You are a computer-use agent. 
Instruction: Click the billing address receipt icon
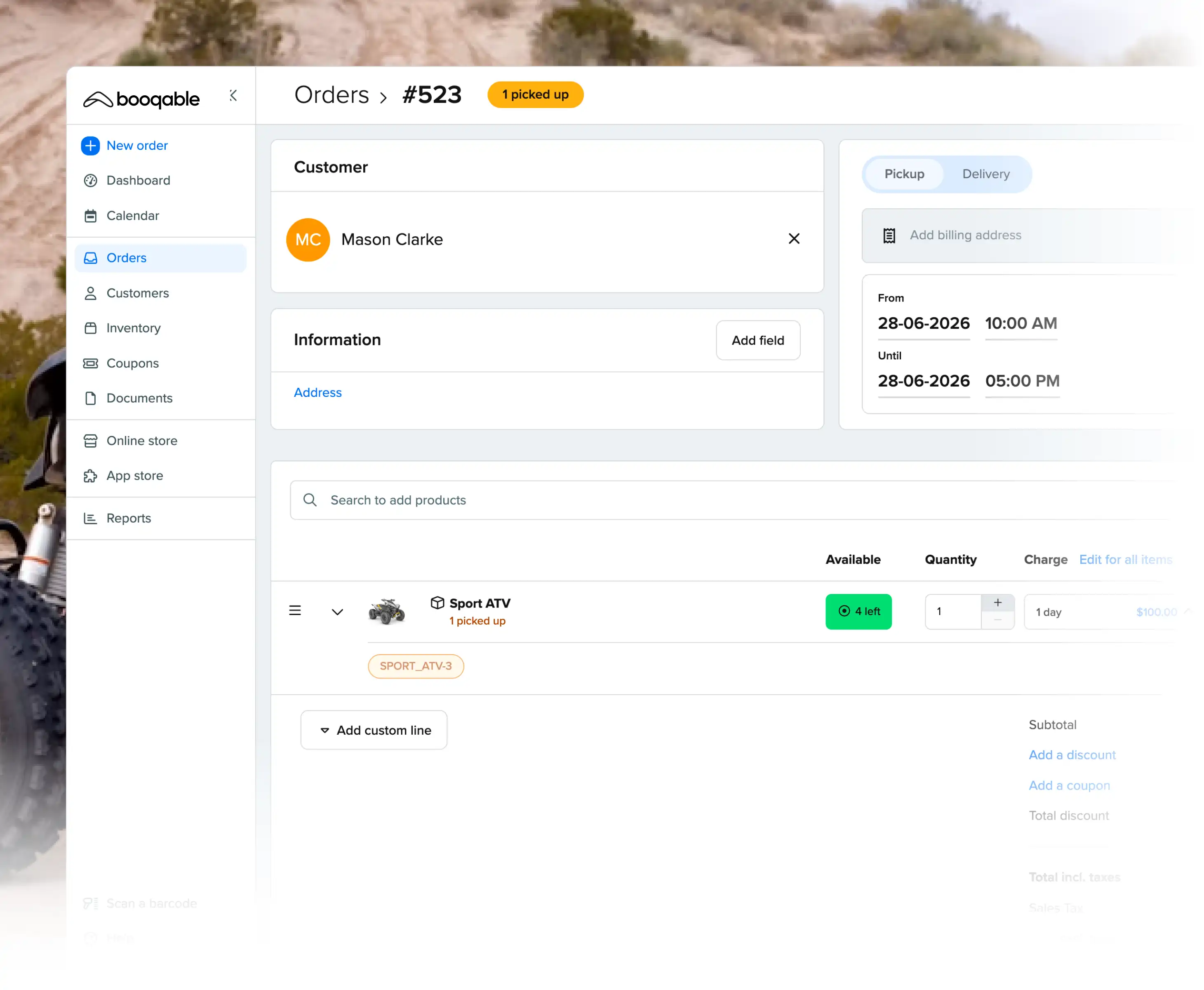[x=889, y=235]
